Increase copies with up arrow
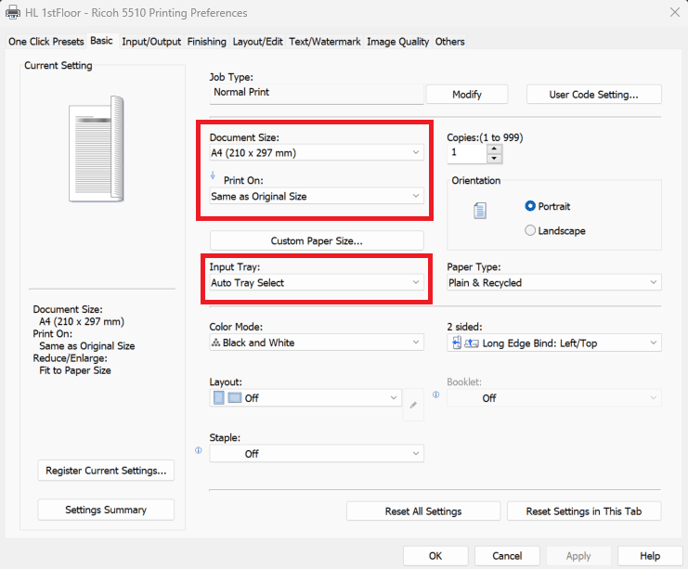The height and width of the screenshot is (569, 688). click(494, 149)
